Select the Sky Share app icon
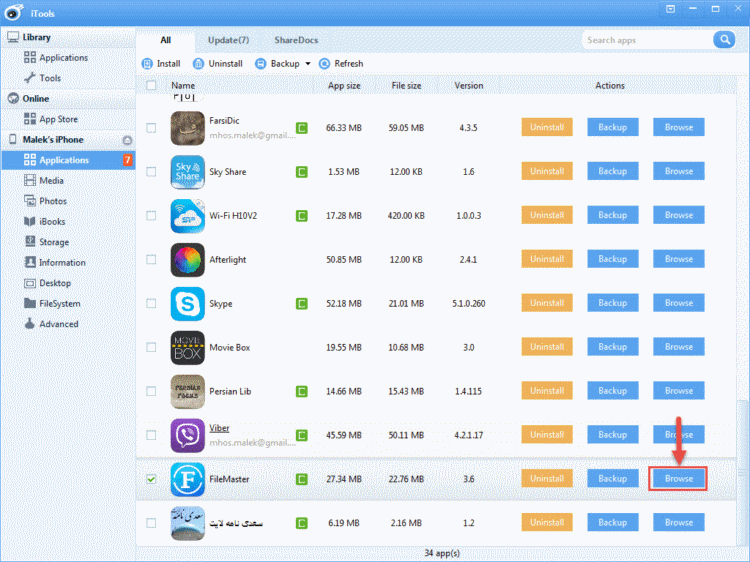This screenshot has width=750, height=562. (x=188, y=172)
